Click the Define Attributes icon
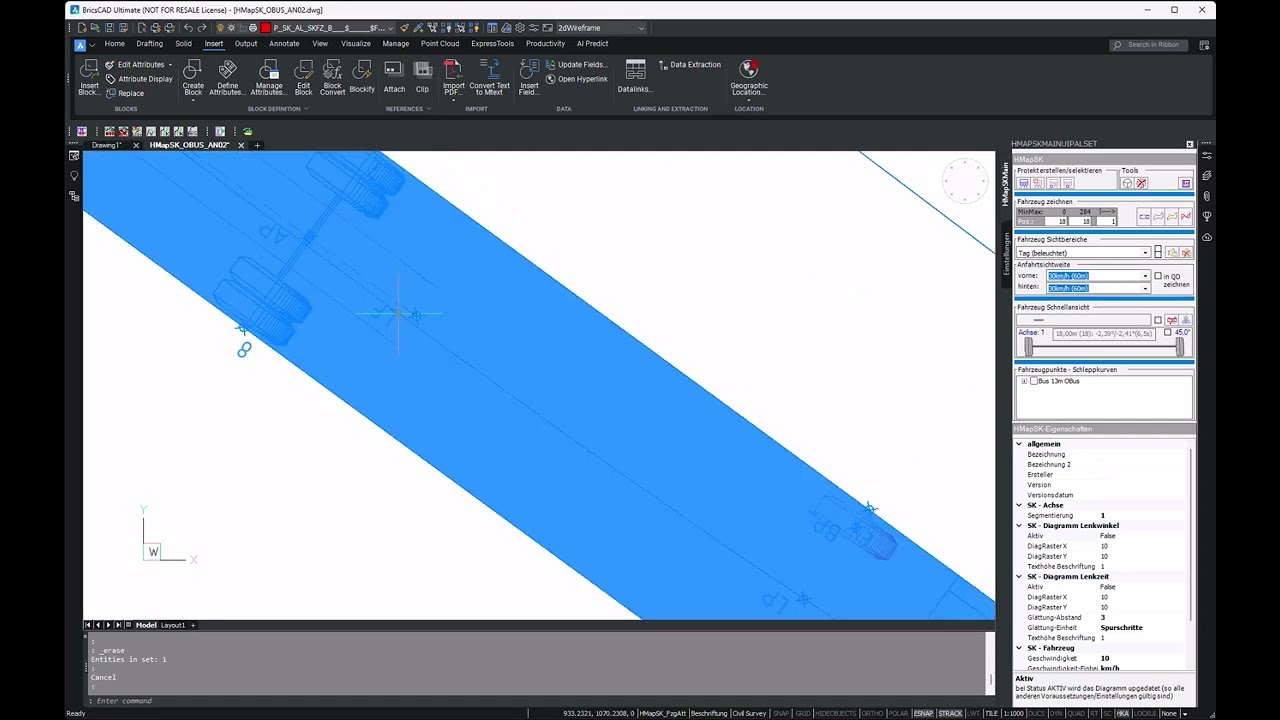The width and height of the screenshot is (1280, 720). 228,69
